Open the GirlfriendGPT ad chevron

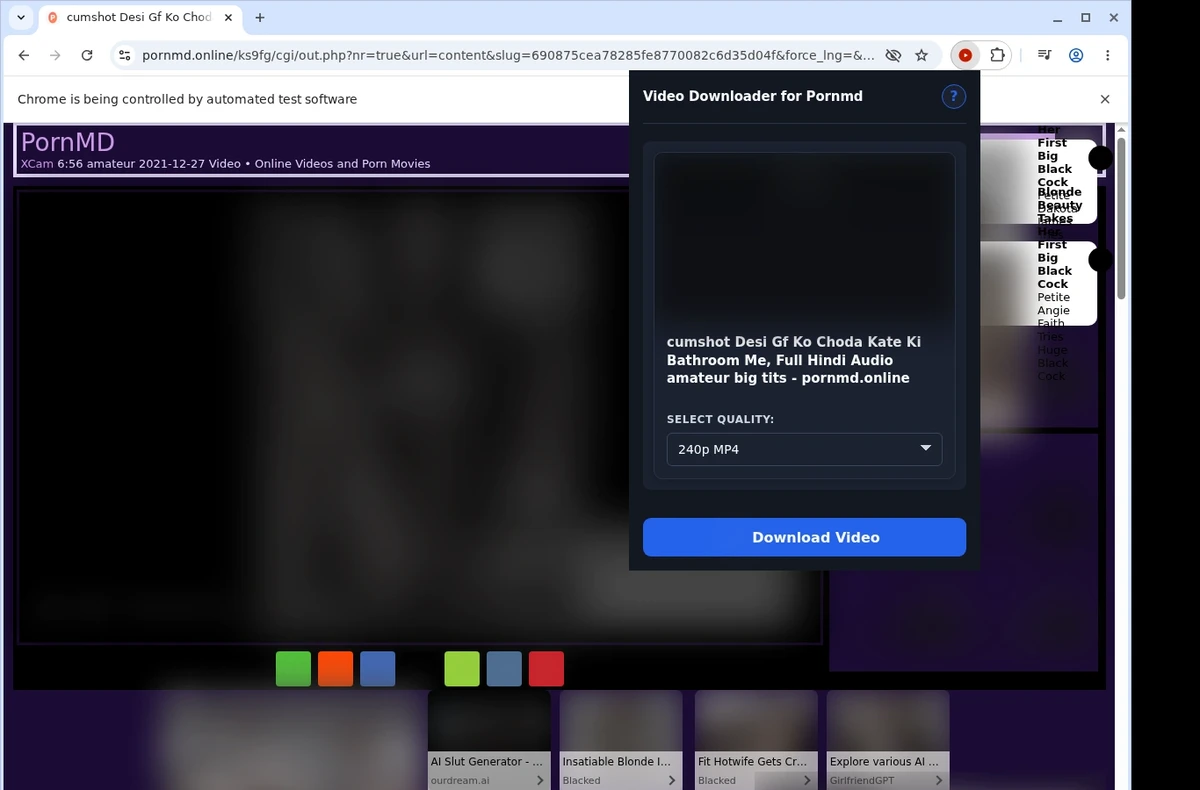[938, 780]
